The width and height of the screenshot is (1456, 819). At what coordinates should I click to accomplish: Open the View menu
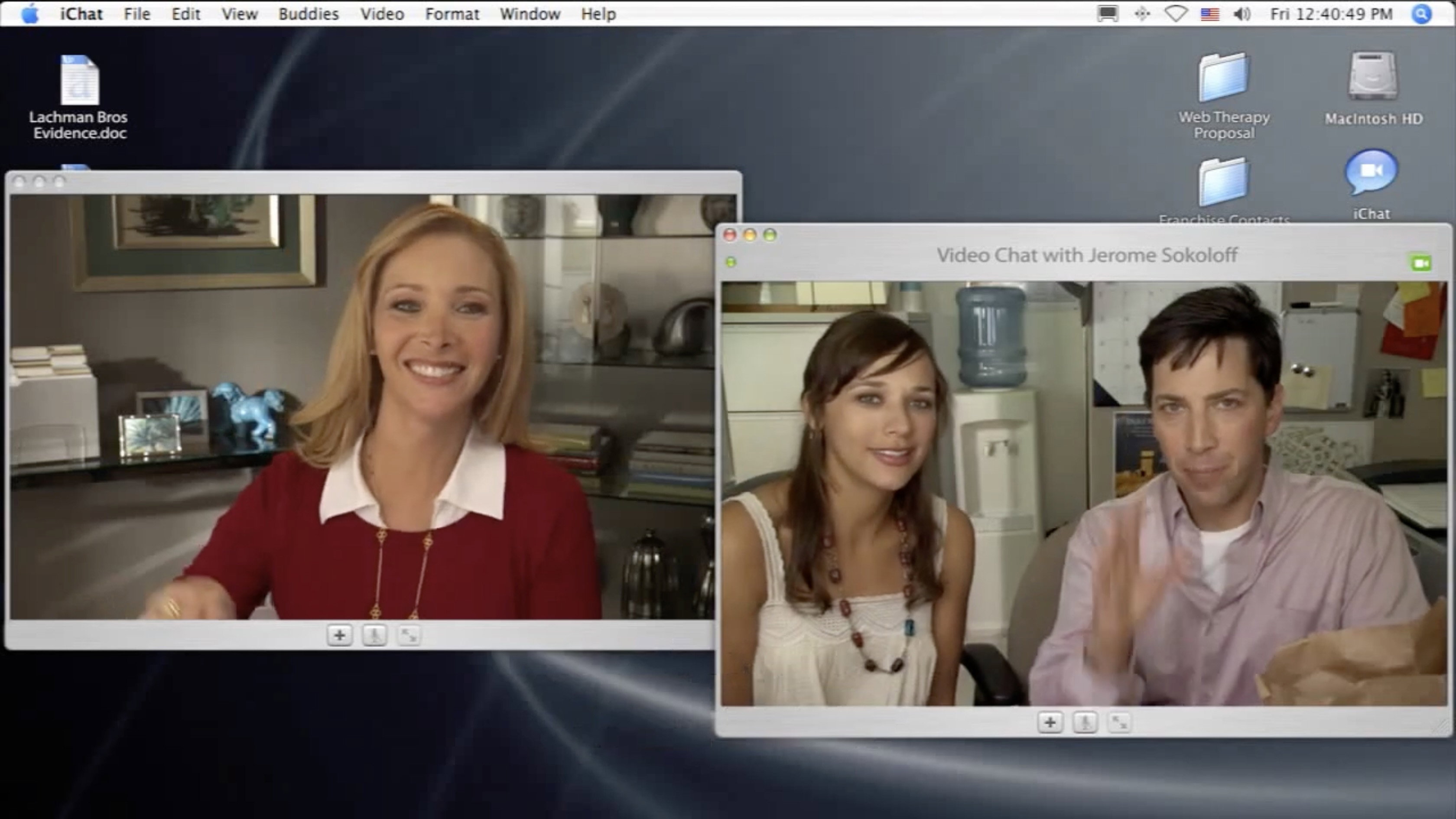tap(240, 13)
